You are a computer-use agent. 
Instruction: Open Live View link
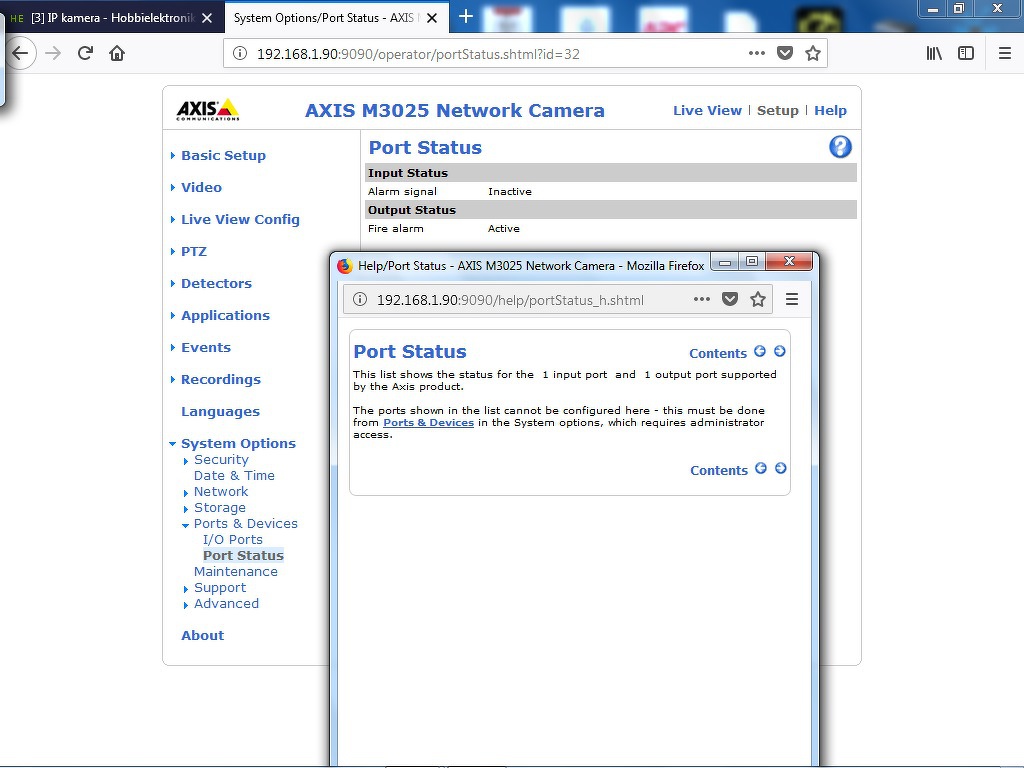[x=707, y=110]
